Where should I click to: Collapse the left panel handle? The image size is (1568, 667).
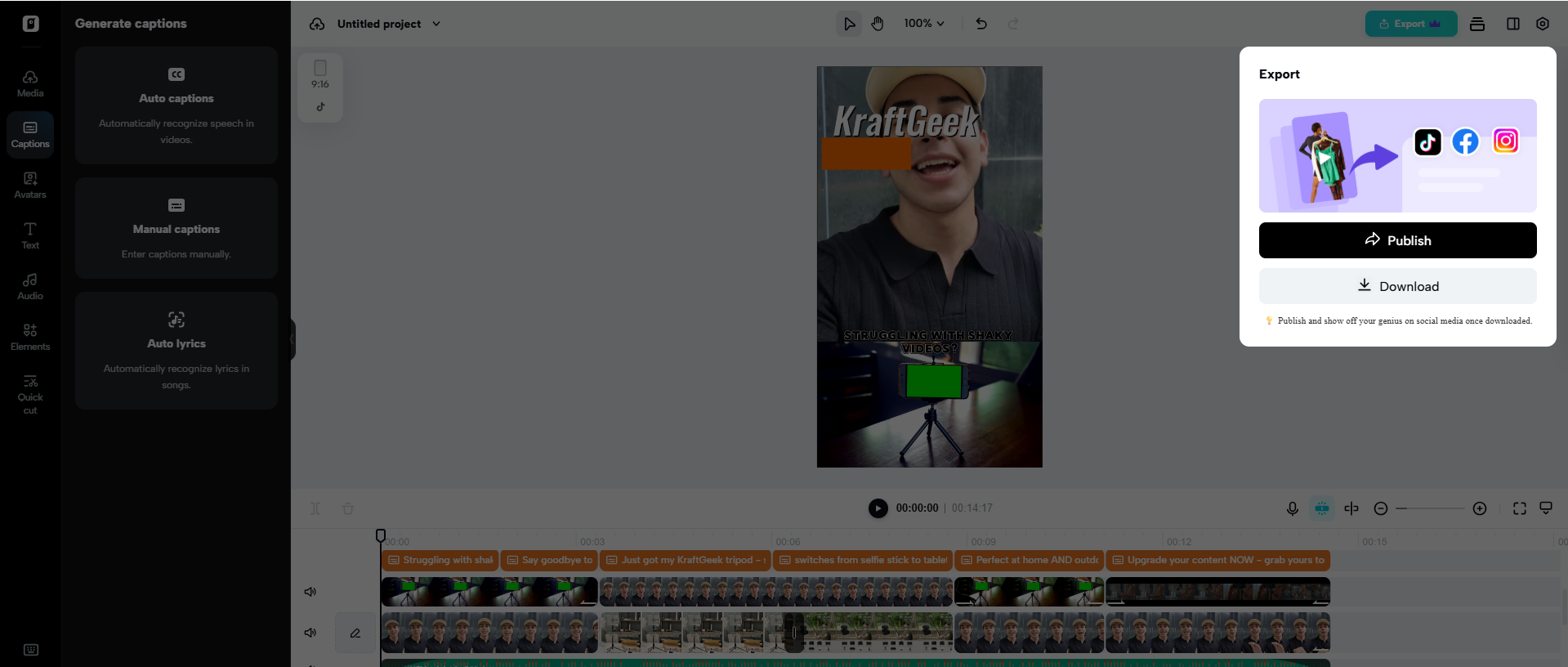coord(292,338)
